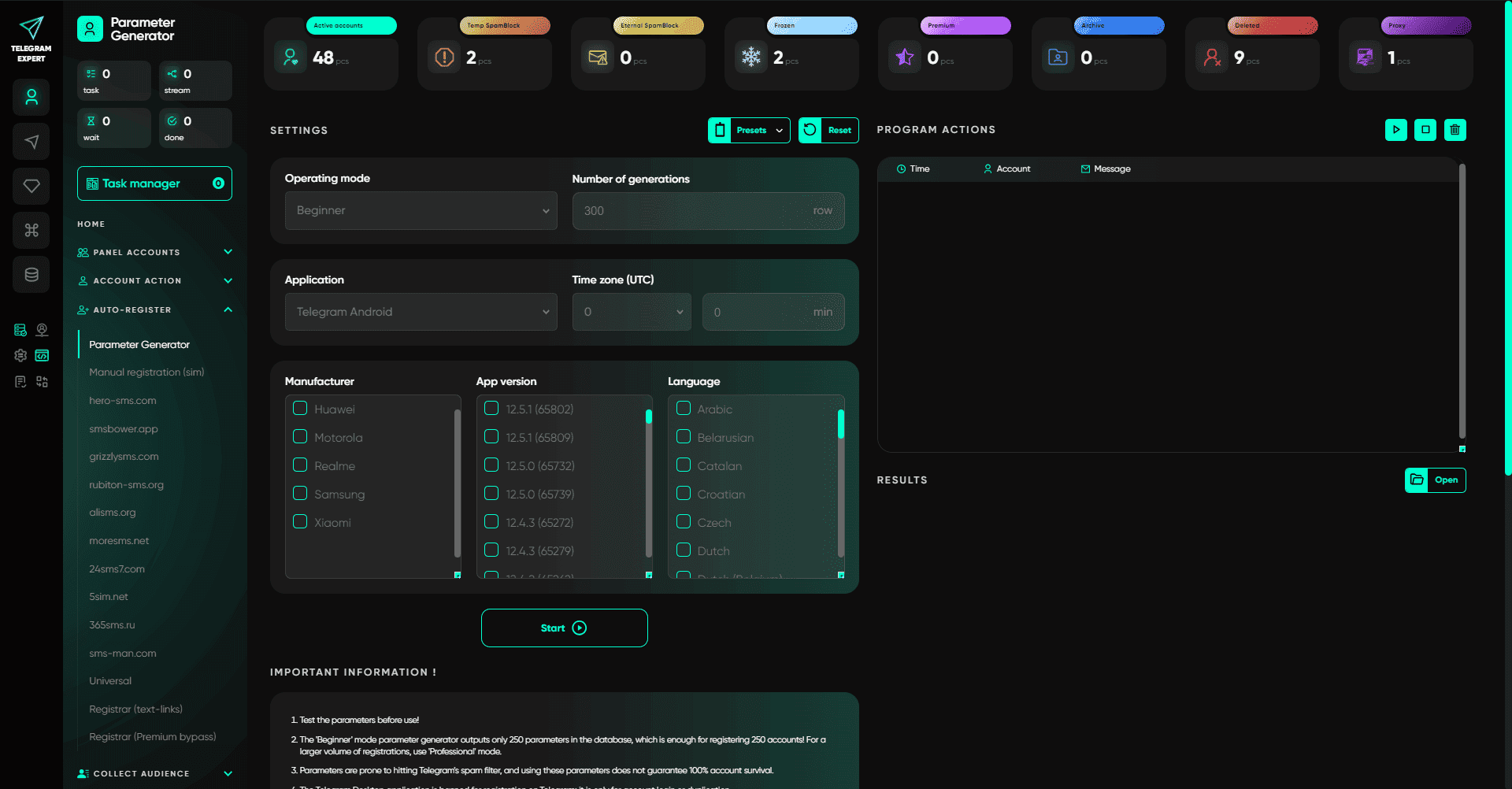Click the wait hourglass counter tile
1512x789 pixels.
point(114,128)
